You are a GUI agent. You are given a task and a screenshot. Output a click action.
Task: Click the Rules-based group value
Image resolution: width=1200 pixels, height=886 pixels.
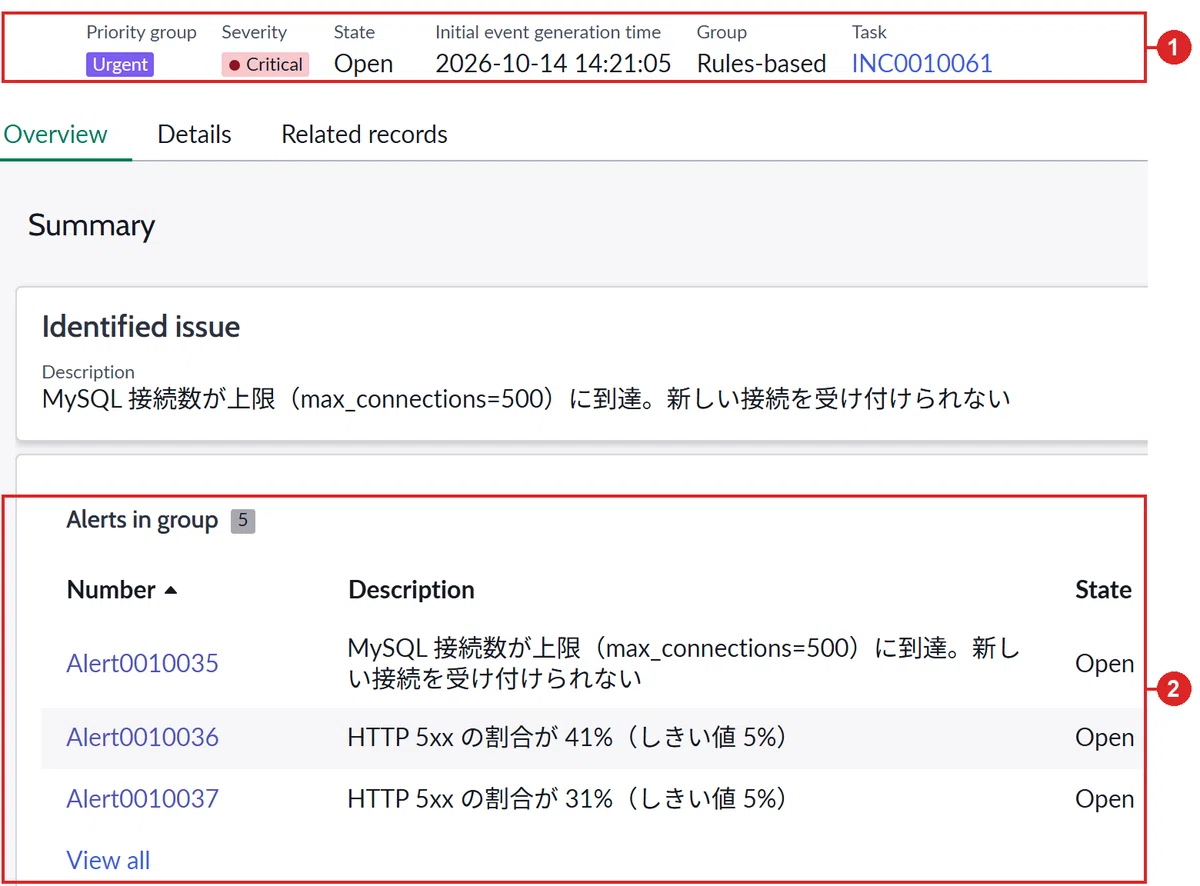pos(761,64)
